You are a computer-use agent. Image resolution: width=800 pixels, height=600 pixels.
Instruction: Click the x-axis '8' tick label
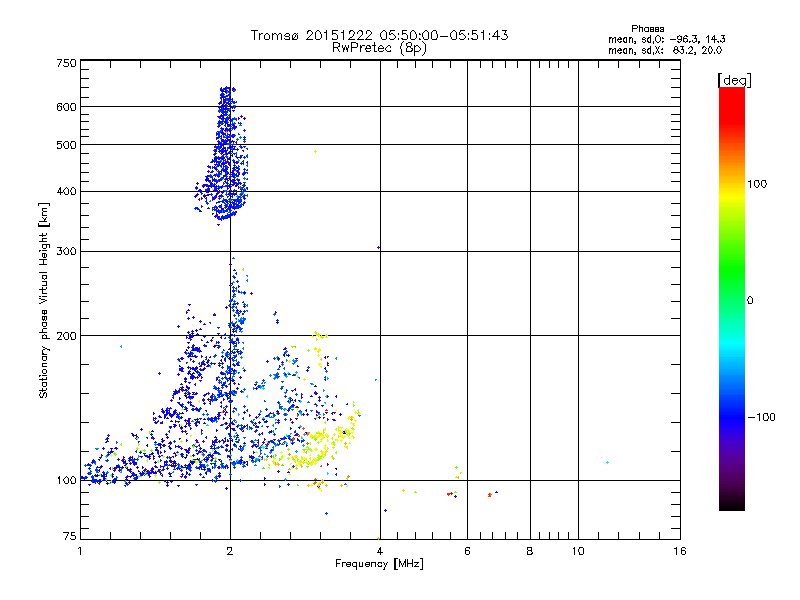(x=530, y=551)
